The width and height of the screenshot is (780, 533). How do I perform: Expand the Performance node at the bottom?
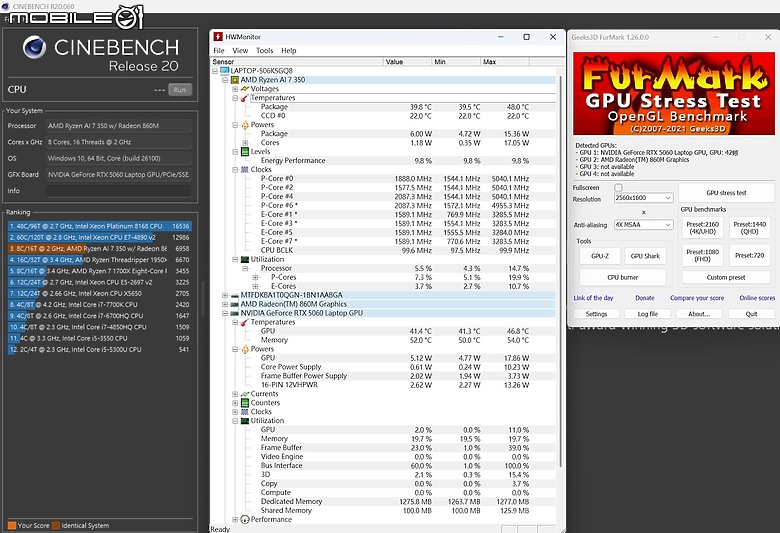click(235, 519)
